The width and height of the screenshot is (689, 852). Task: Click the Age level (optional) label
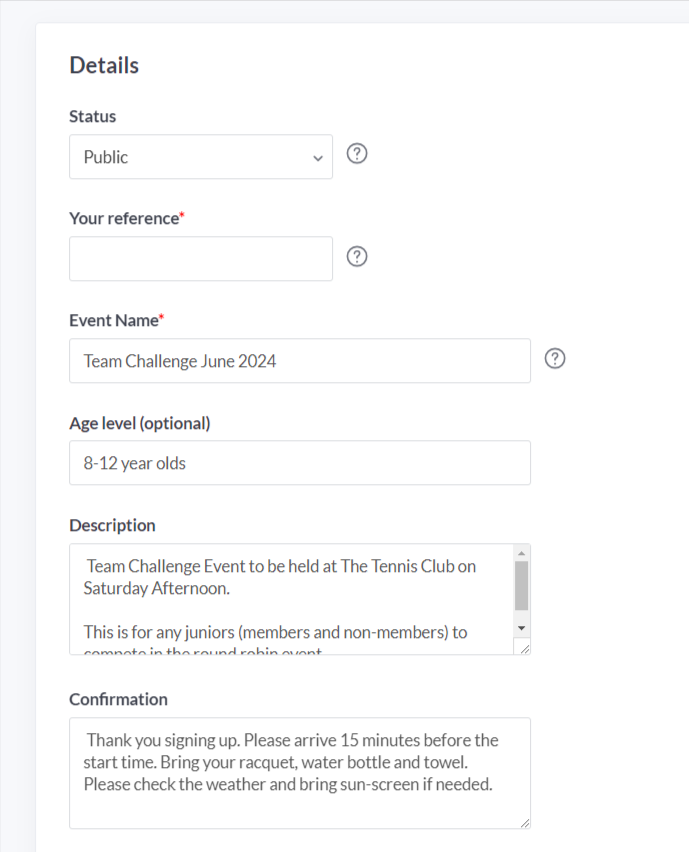click(x=140, y=423)
